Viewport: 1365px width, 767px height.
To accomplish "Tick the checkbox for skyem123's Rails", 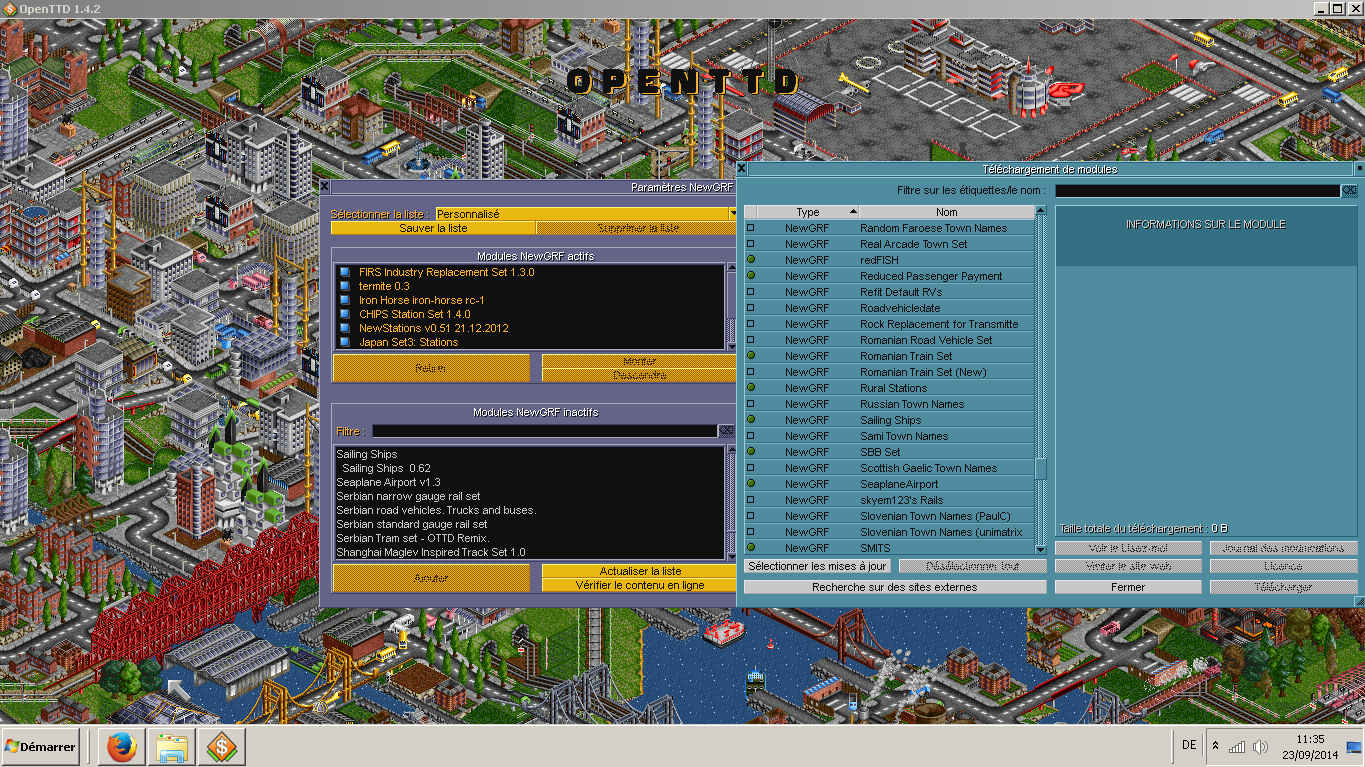I will (x=751, y=500).
